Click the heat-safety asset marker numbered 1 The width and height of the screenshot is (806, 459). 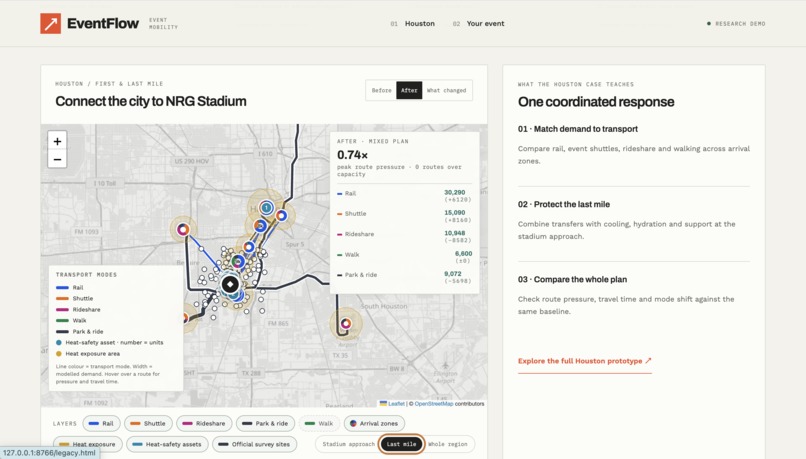point(266,208)
